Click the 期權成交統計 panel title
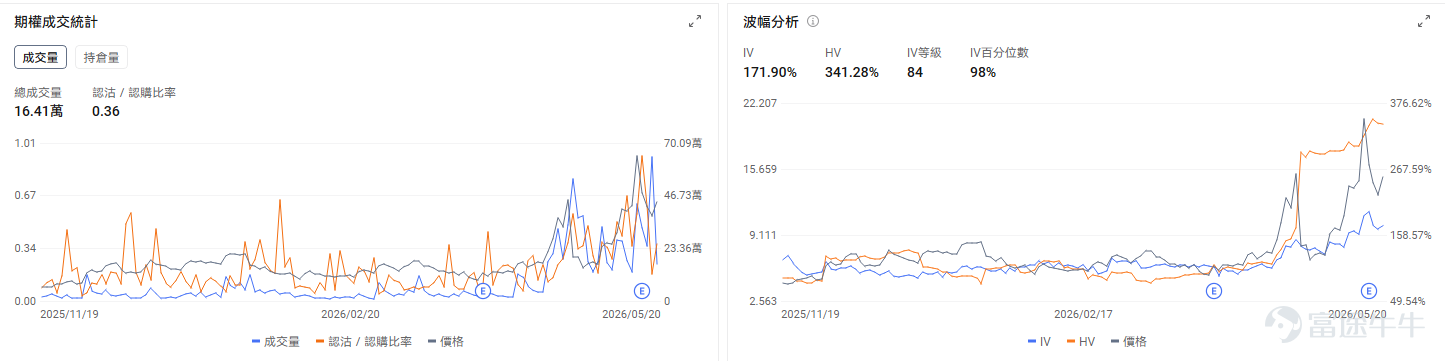 pos(56,21)
